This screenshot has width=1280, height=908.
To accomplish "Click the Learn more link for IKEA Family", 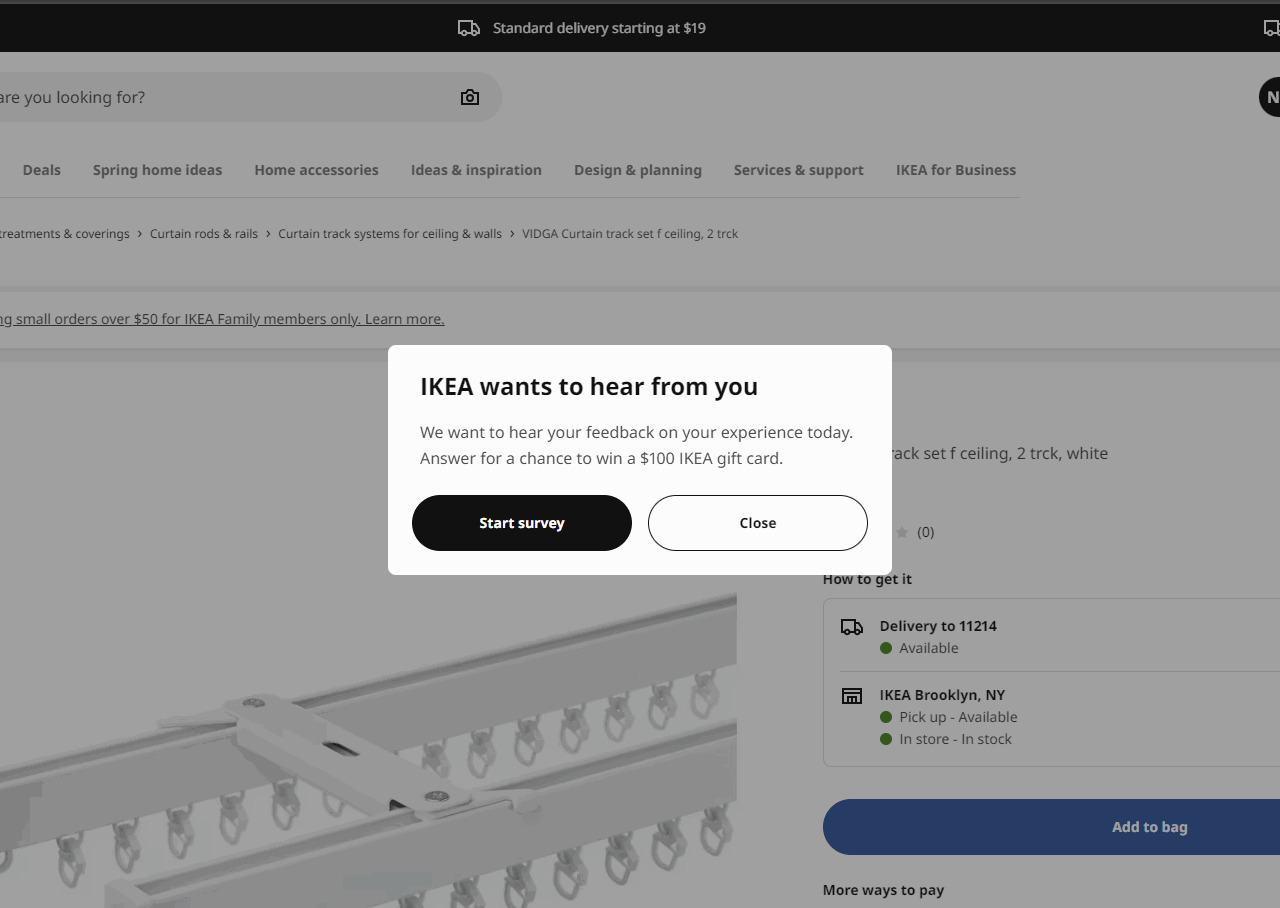I will coord(404,319).
